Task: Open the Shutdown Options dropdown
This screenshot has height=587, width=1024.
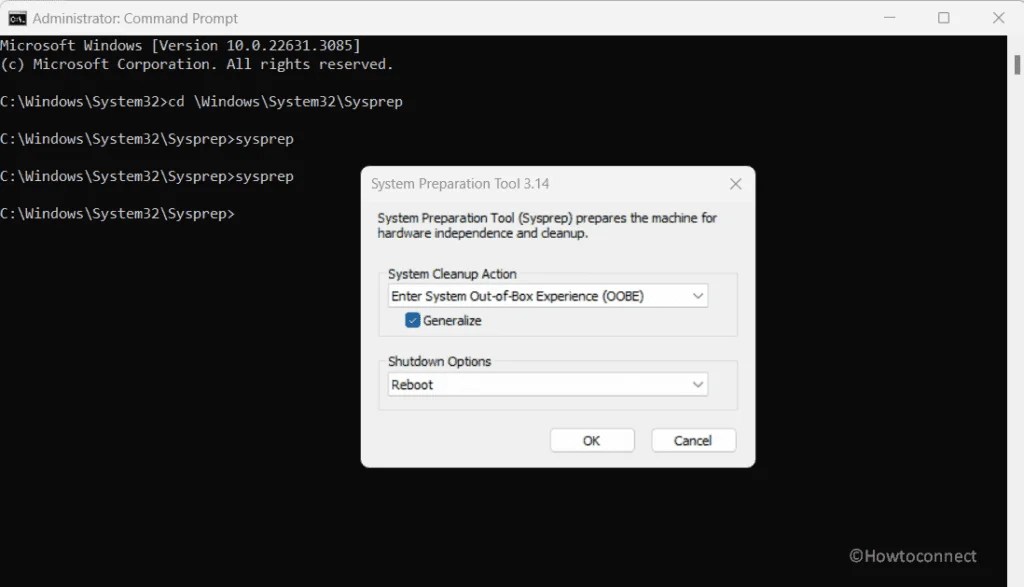Action: click(x=698, y=384)
